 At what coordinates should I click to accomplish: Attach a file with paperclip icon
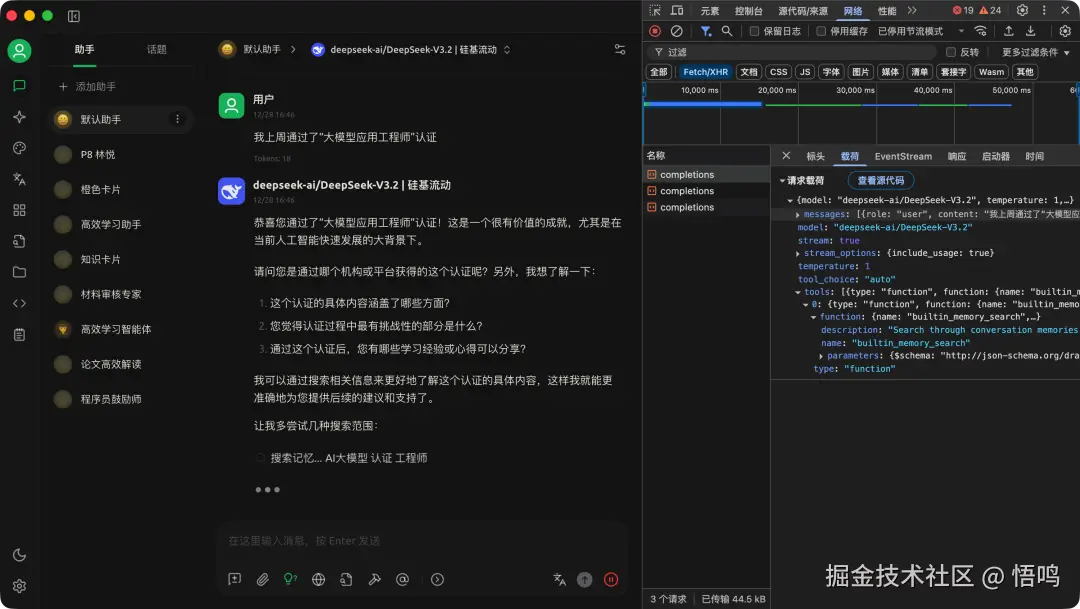coord(262,579)
